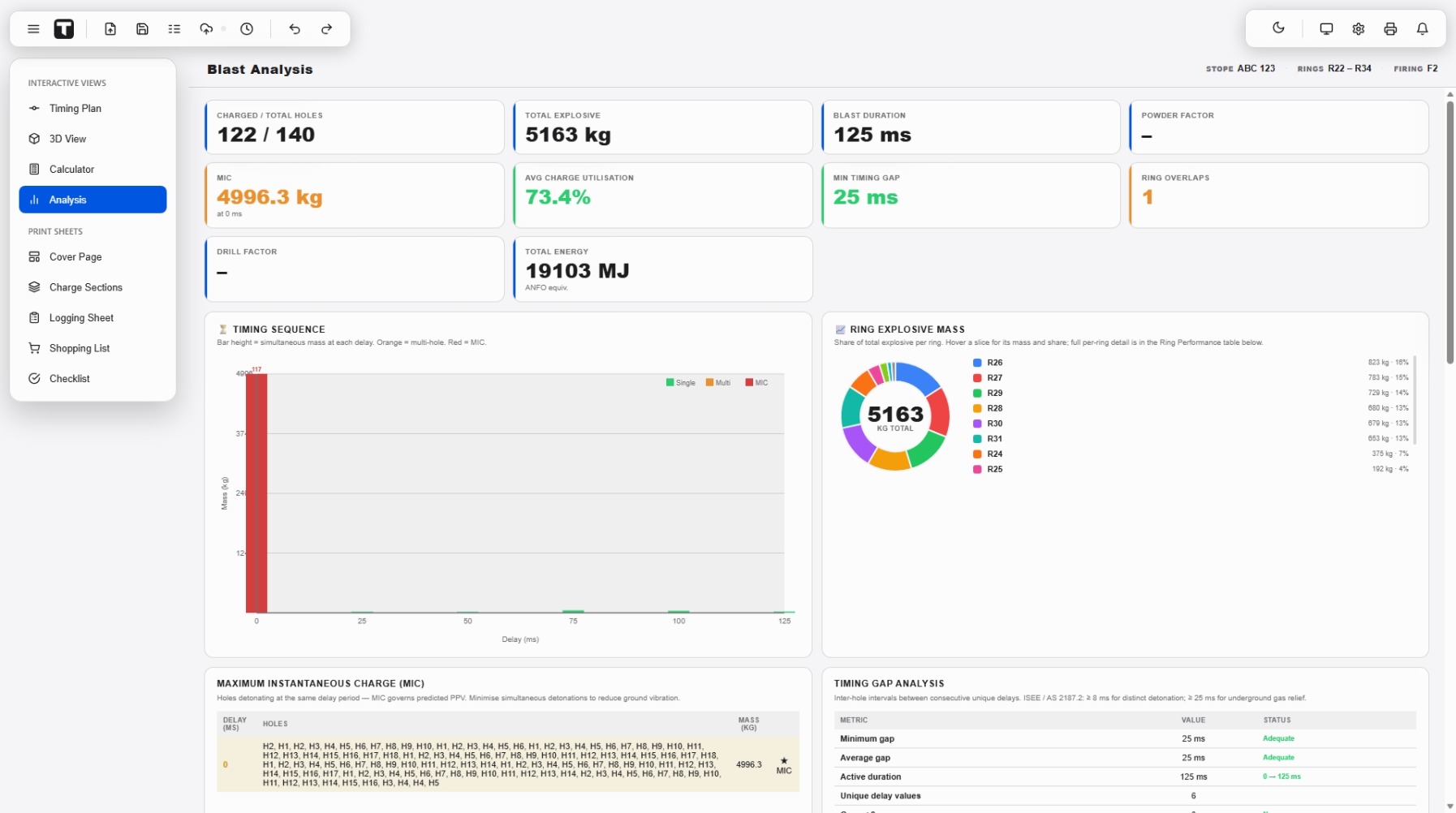Select the R30 legend entry
The height and width of the screenshot is (813, 1456).
[x=1191, y=424]
